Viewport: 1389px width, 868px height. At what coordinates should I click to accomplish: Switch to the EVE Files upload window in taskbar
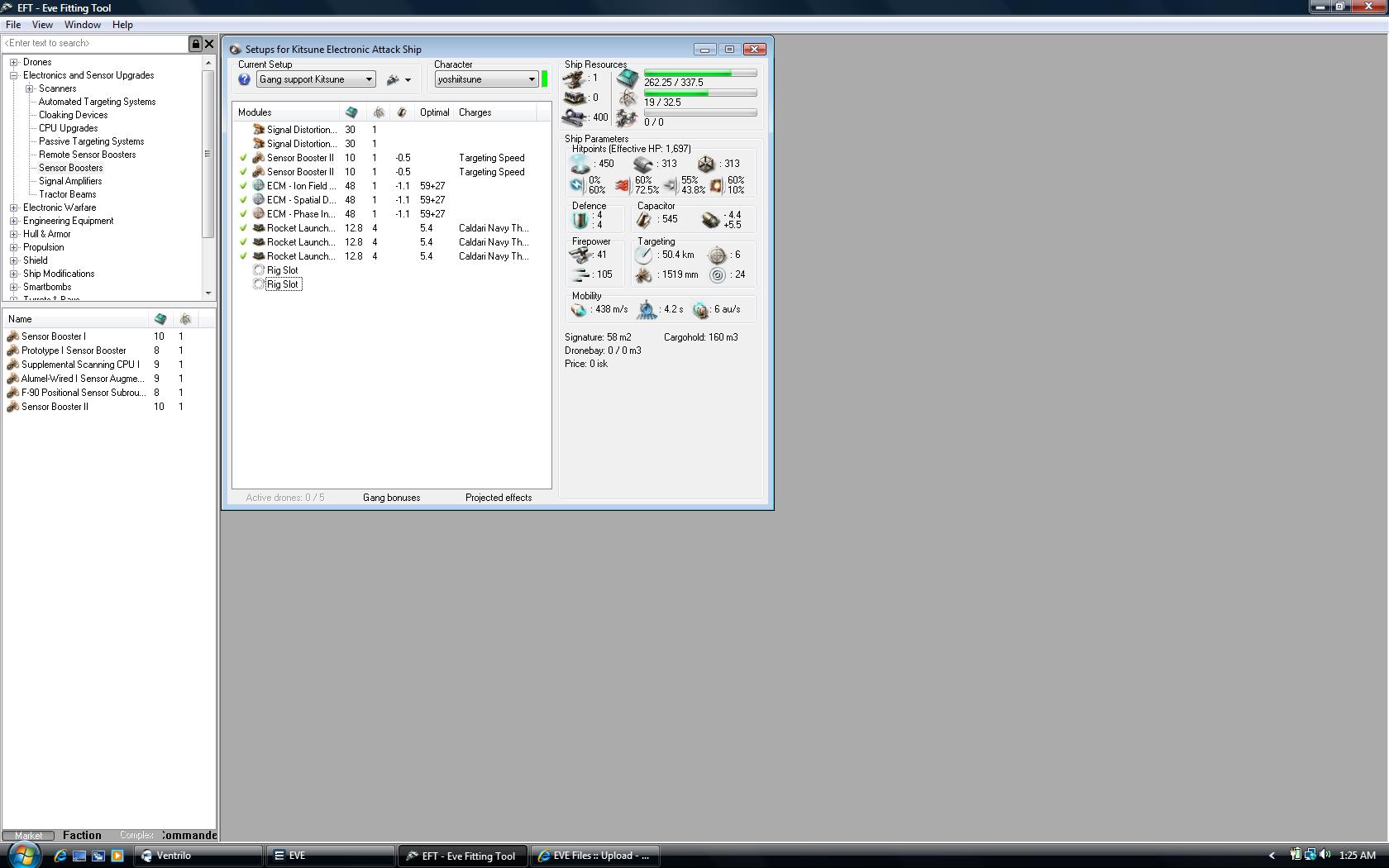pyautogui.click(x=594, y=856)
